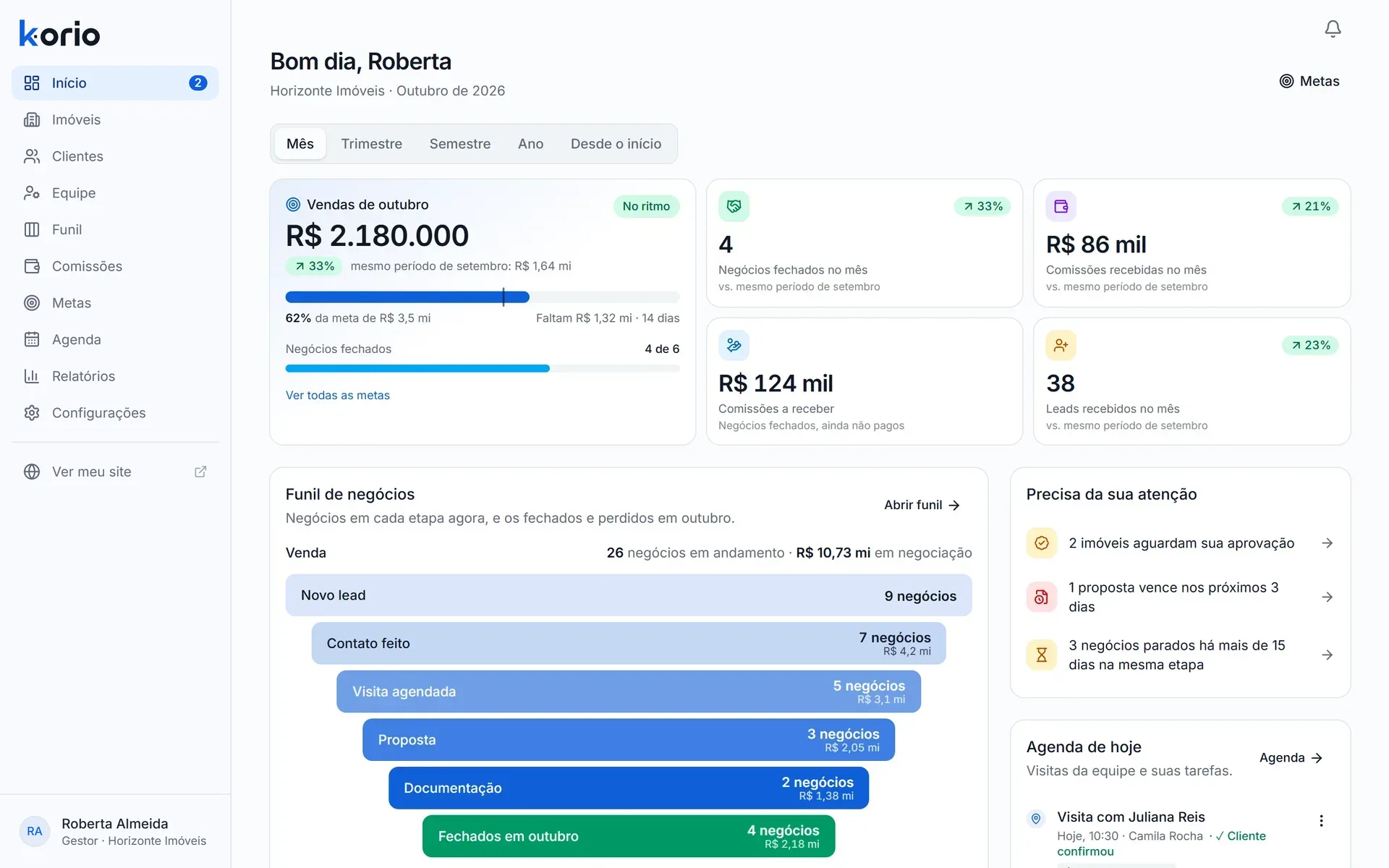Click Abrir funil link

(x=922, y=505)
